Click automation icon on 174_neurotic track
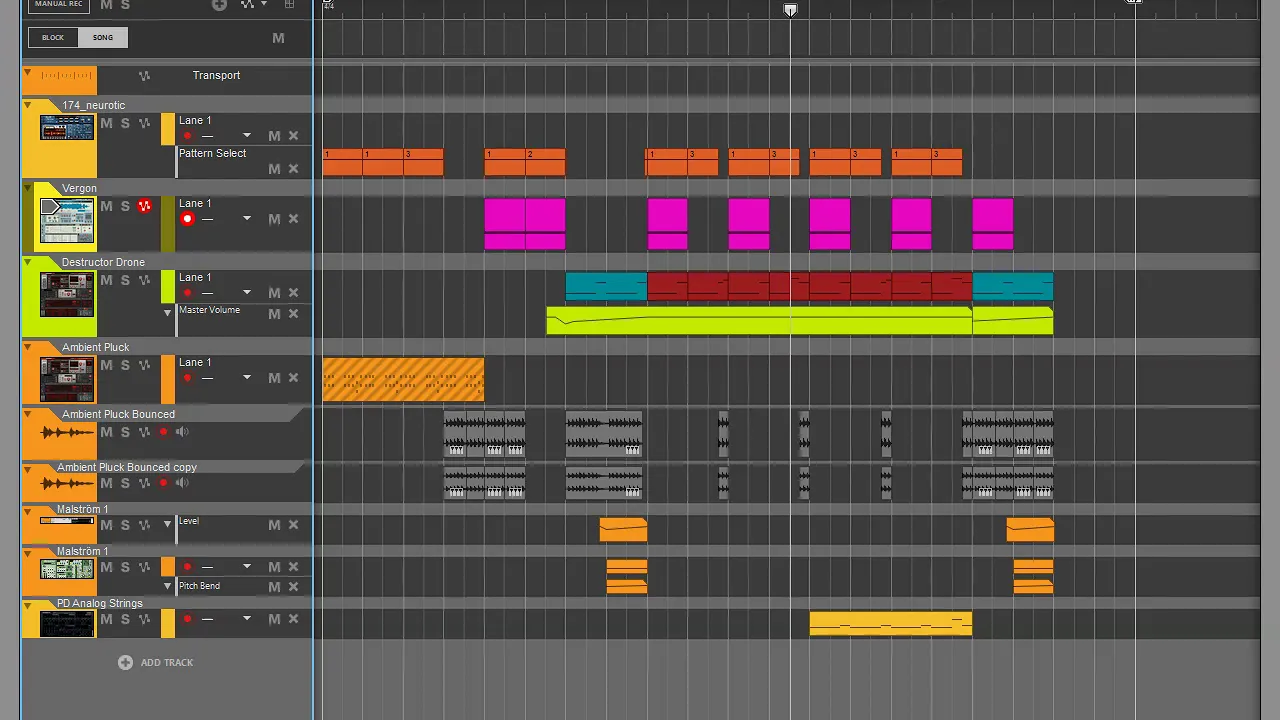 (x=144, y=123)
